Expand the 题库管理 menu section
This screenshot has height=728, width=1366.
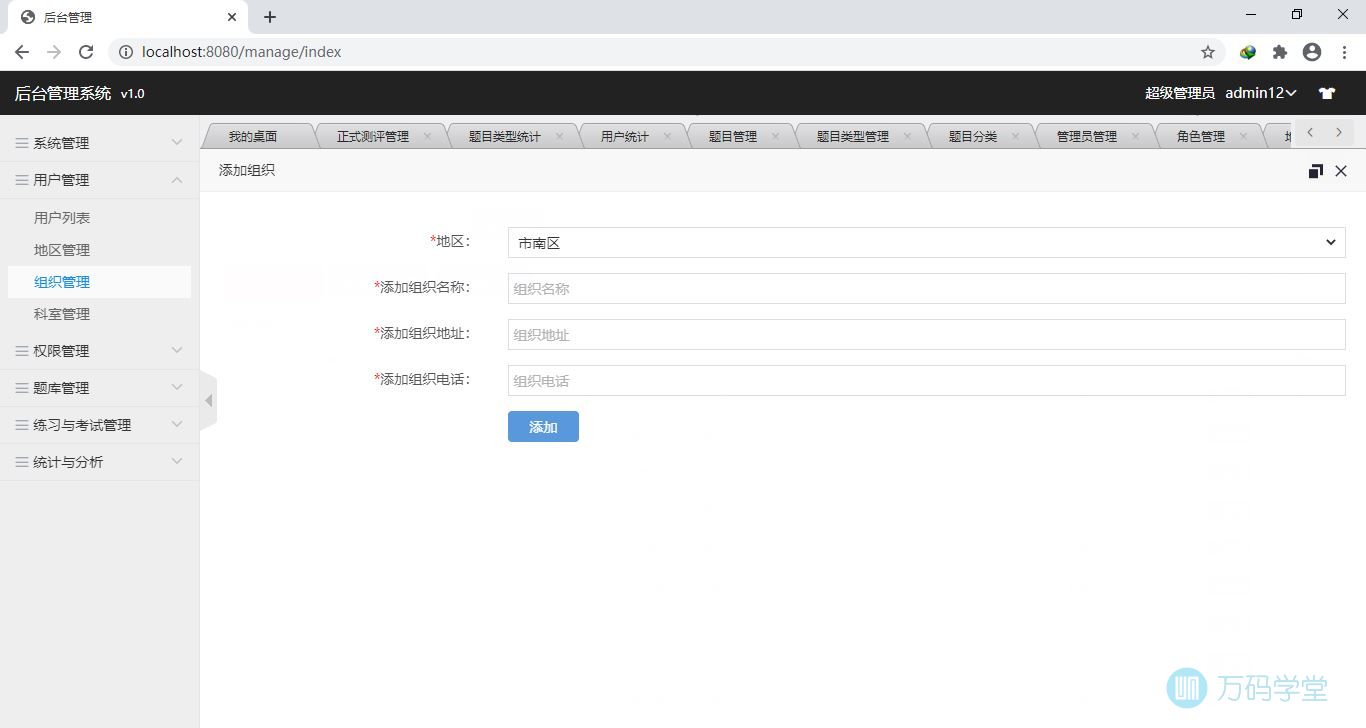(x=99, y=388)
